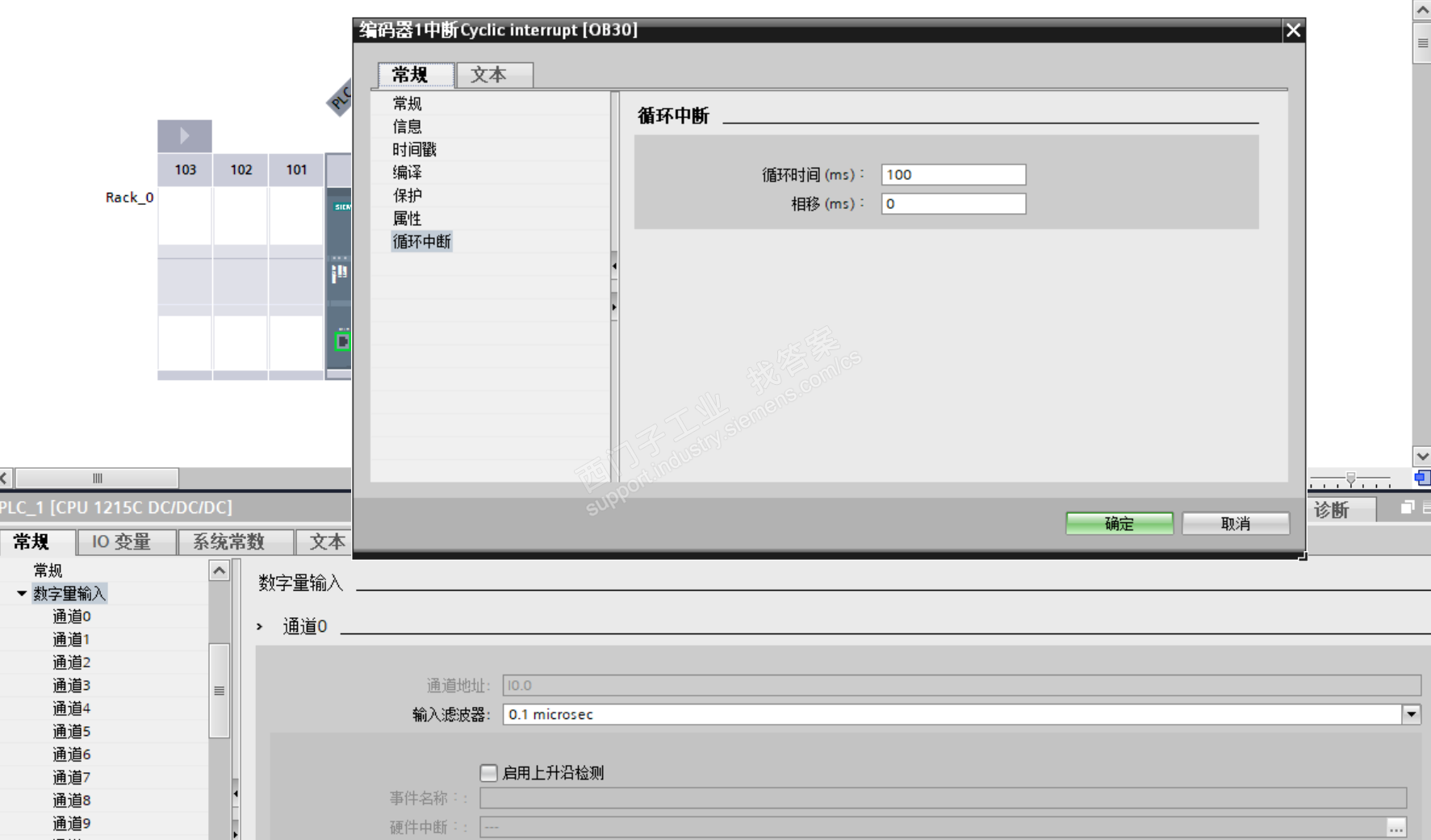Image resolution: width=1431 pixels, height=840 pixels.
Task: Click the 事件名称 input field
Action: coord(943,798)
